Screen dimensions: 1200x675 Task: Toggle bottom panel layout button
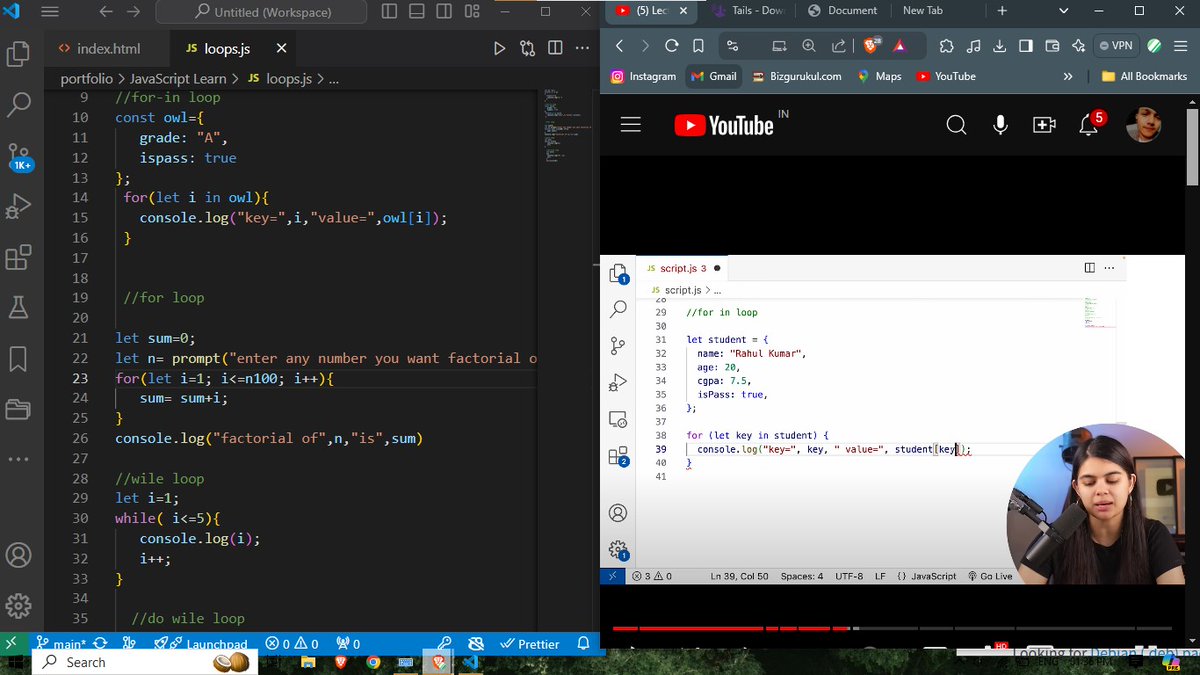(417, 12)
